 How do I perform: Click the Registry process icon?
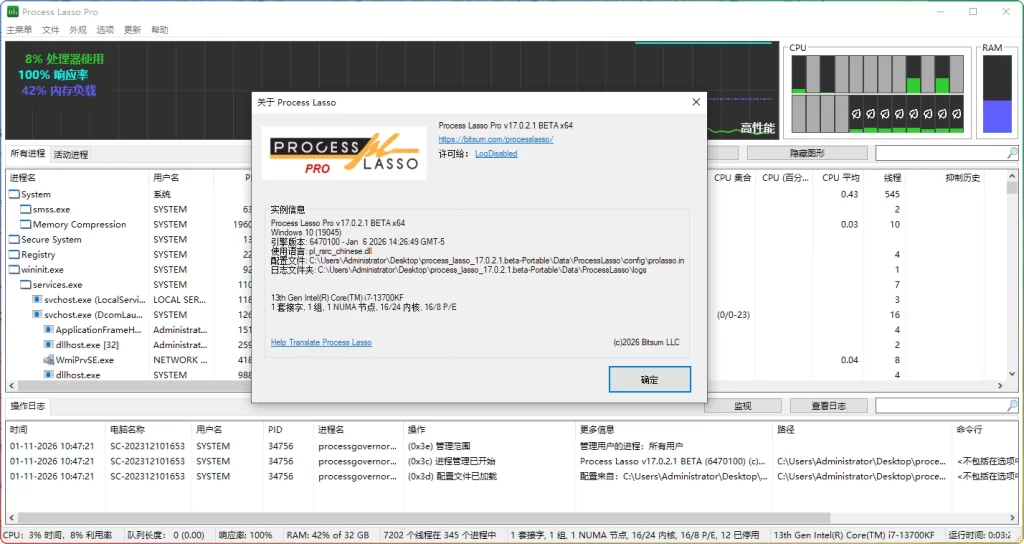coord(14,254)
